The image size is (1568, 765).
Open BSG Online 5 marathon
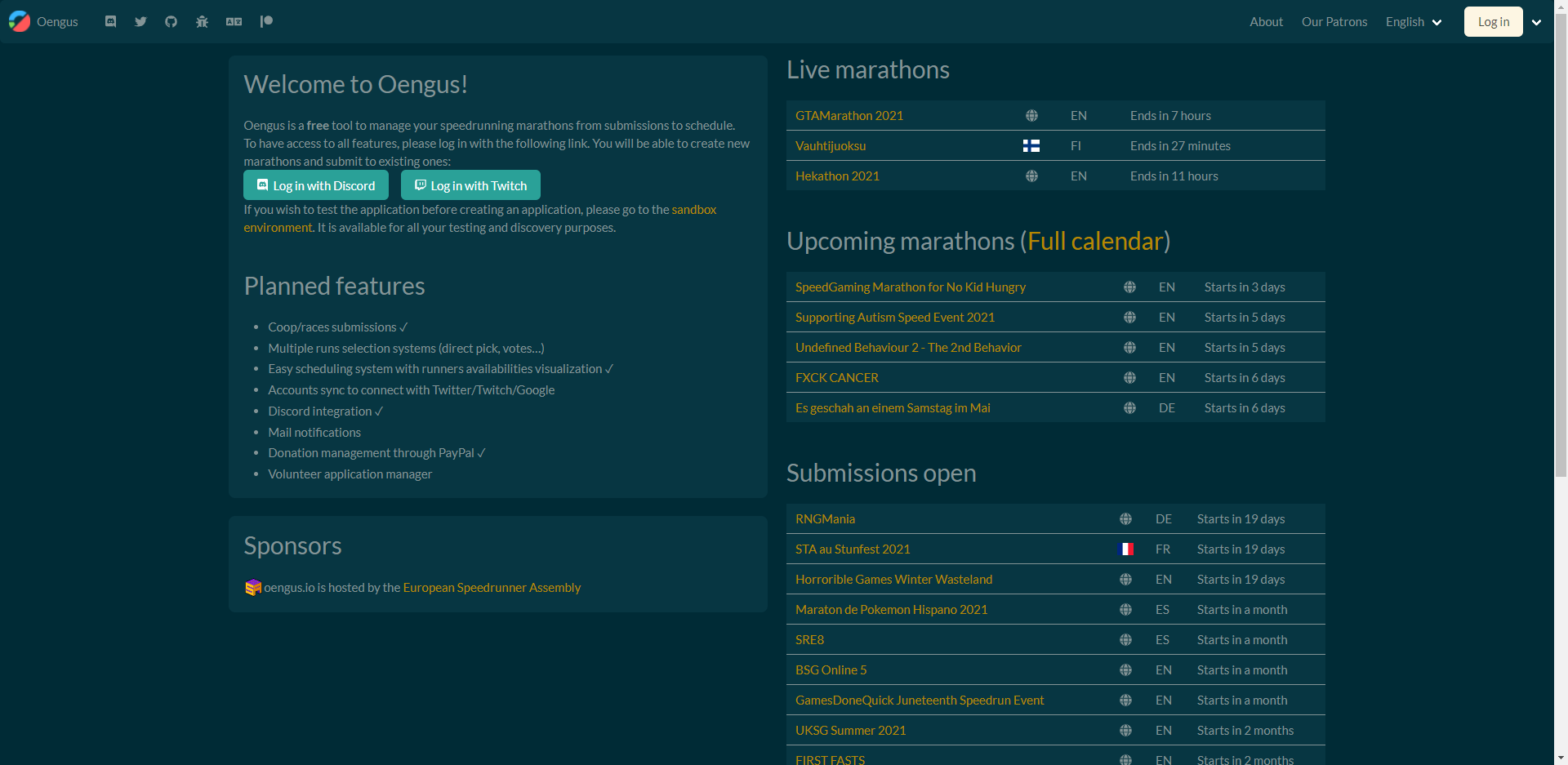831,670
